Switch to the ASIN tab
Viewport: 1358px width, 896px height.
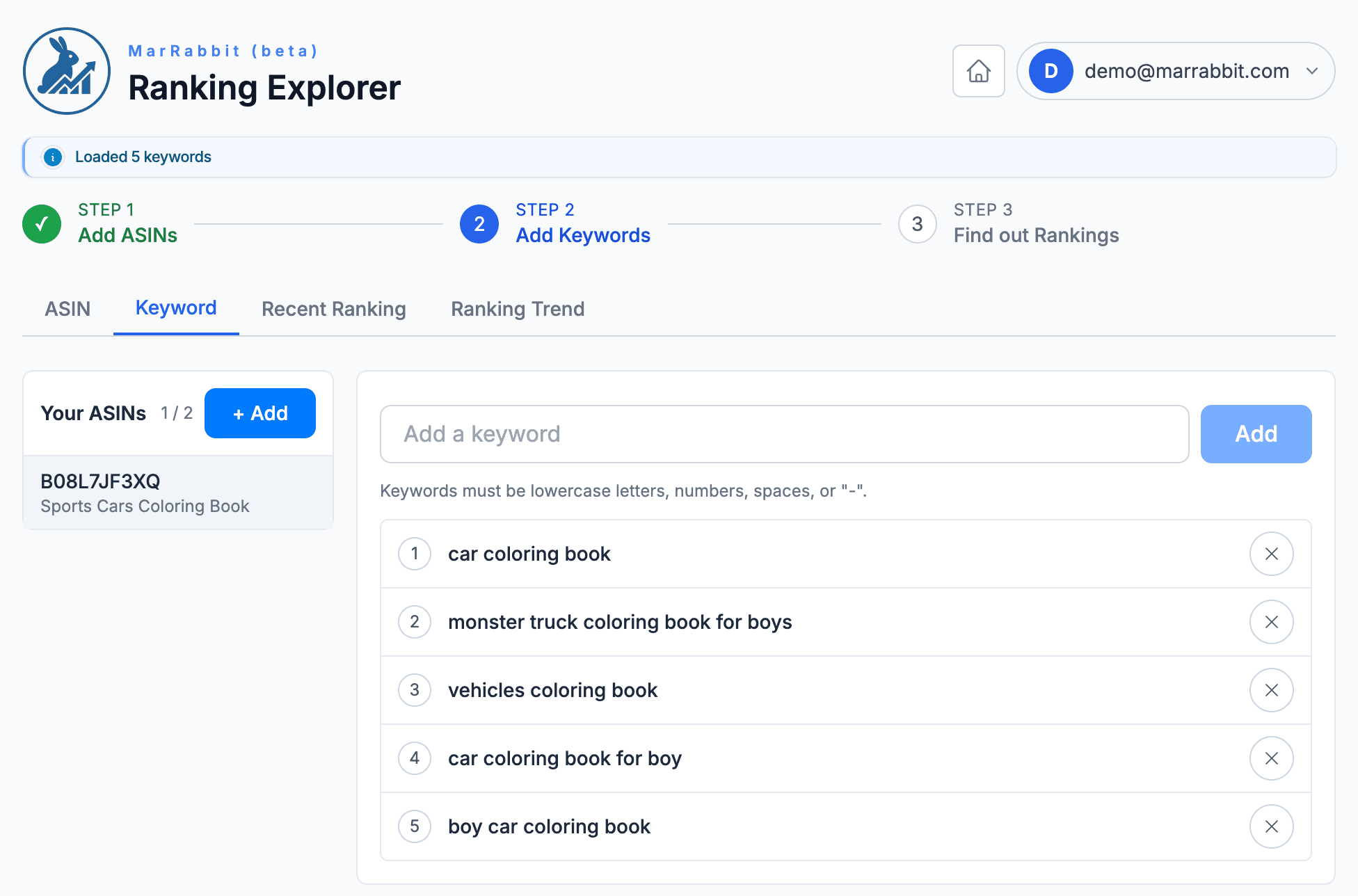(67, 309)
